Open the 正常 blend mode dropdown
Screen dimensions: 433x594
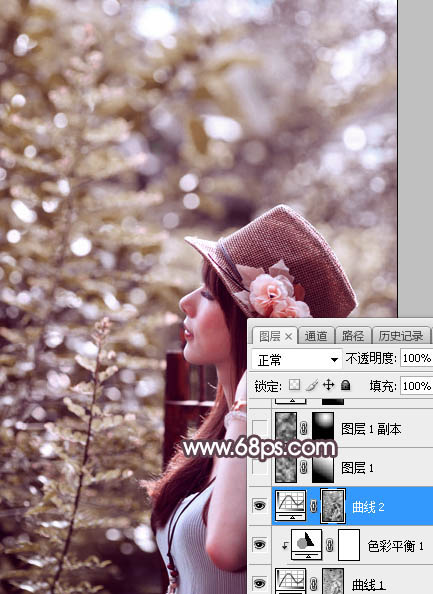click(297, 360)
